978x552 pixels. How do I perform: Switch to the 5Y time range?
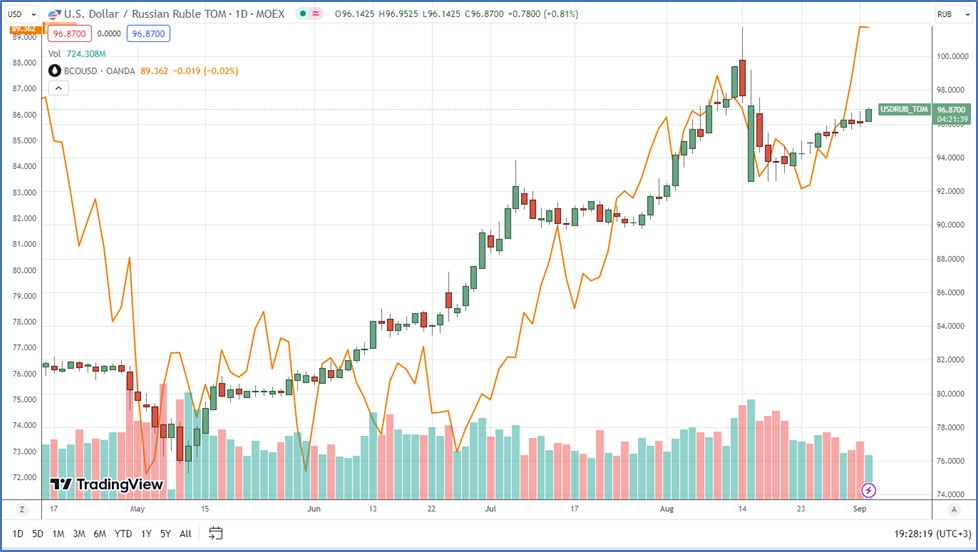165,534
